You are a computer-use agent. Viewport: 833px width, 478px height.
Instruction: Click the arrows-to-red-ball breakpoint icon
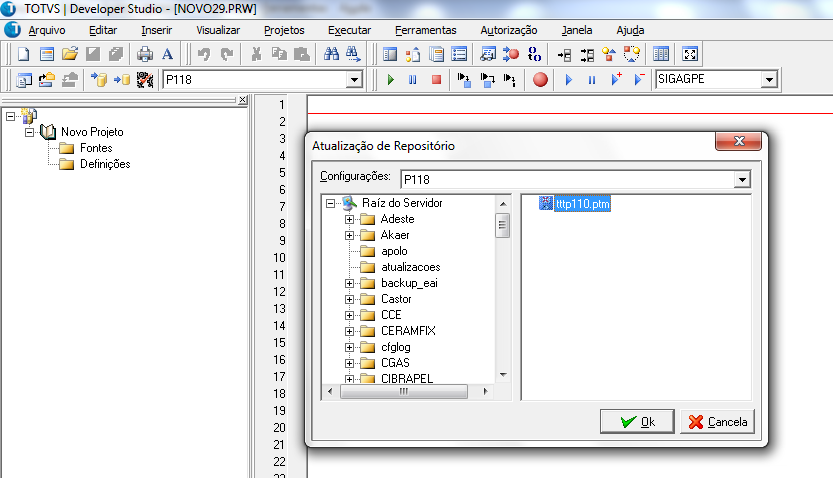point(511,54)
